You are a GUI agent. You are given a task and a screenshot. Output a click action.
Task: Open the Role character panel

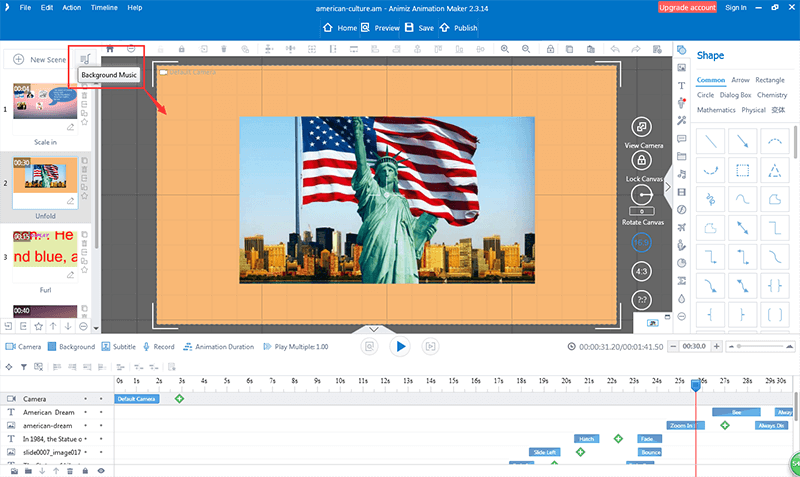[x=681, y=103]
